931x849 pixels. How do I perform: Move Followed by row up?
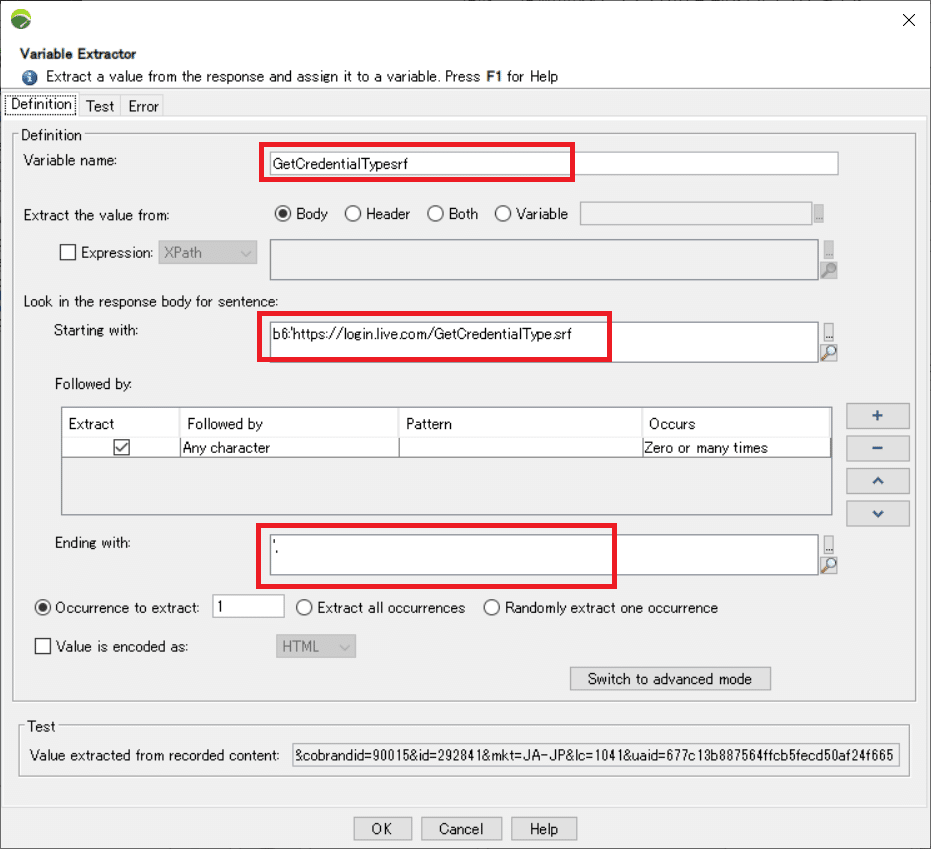pyautogui.click(x=878, y=481)
